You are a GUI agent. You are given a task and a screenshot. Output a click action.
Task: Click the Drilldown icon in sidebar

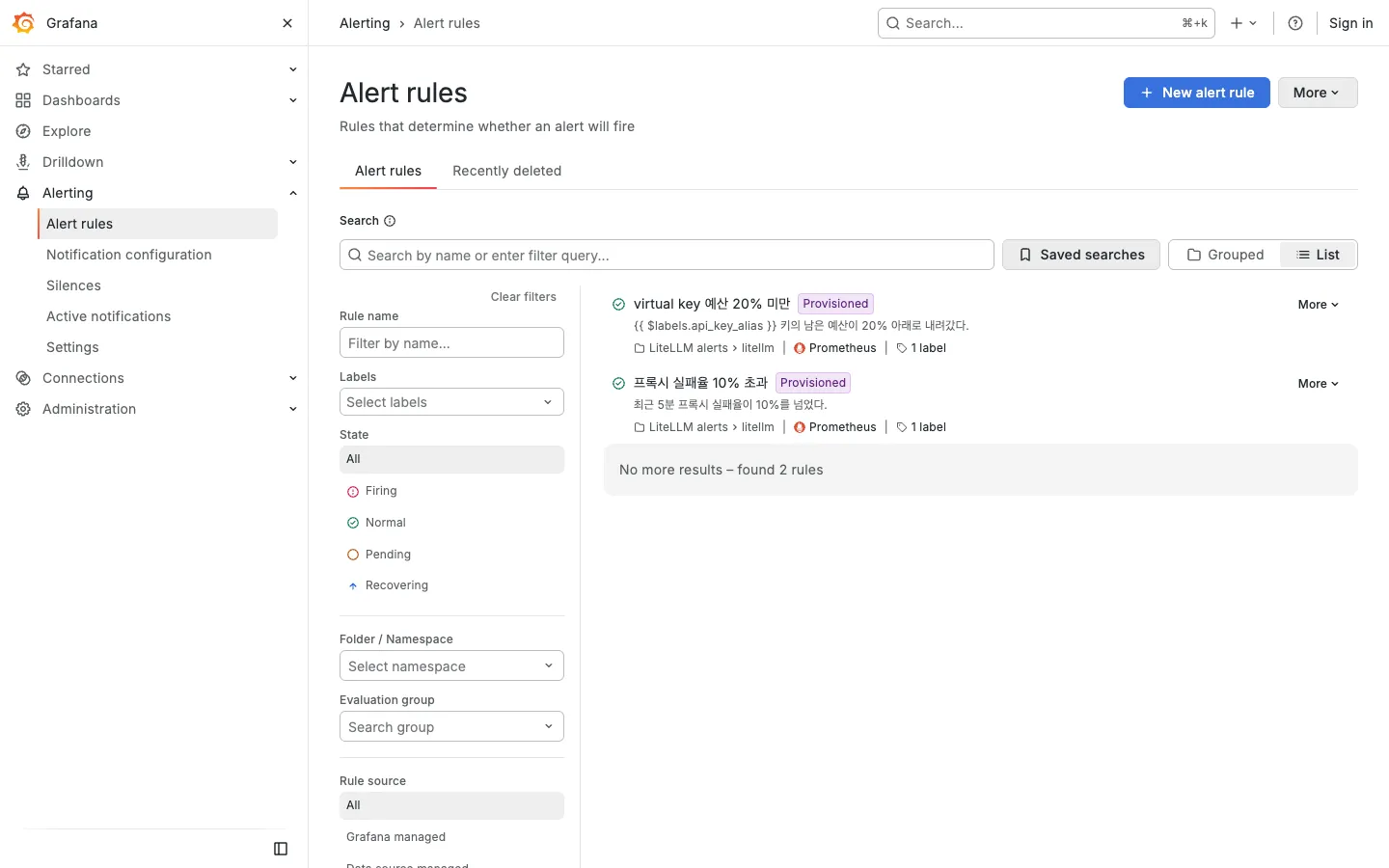(x=23, y=162)
